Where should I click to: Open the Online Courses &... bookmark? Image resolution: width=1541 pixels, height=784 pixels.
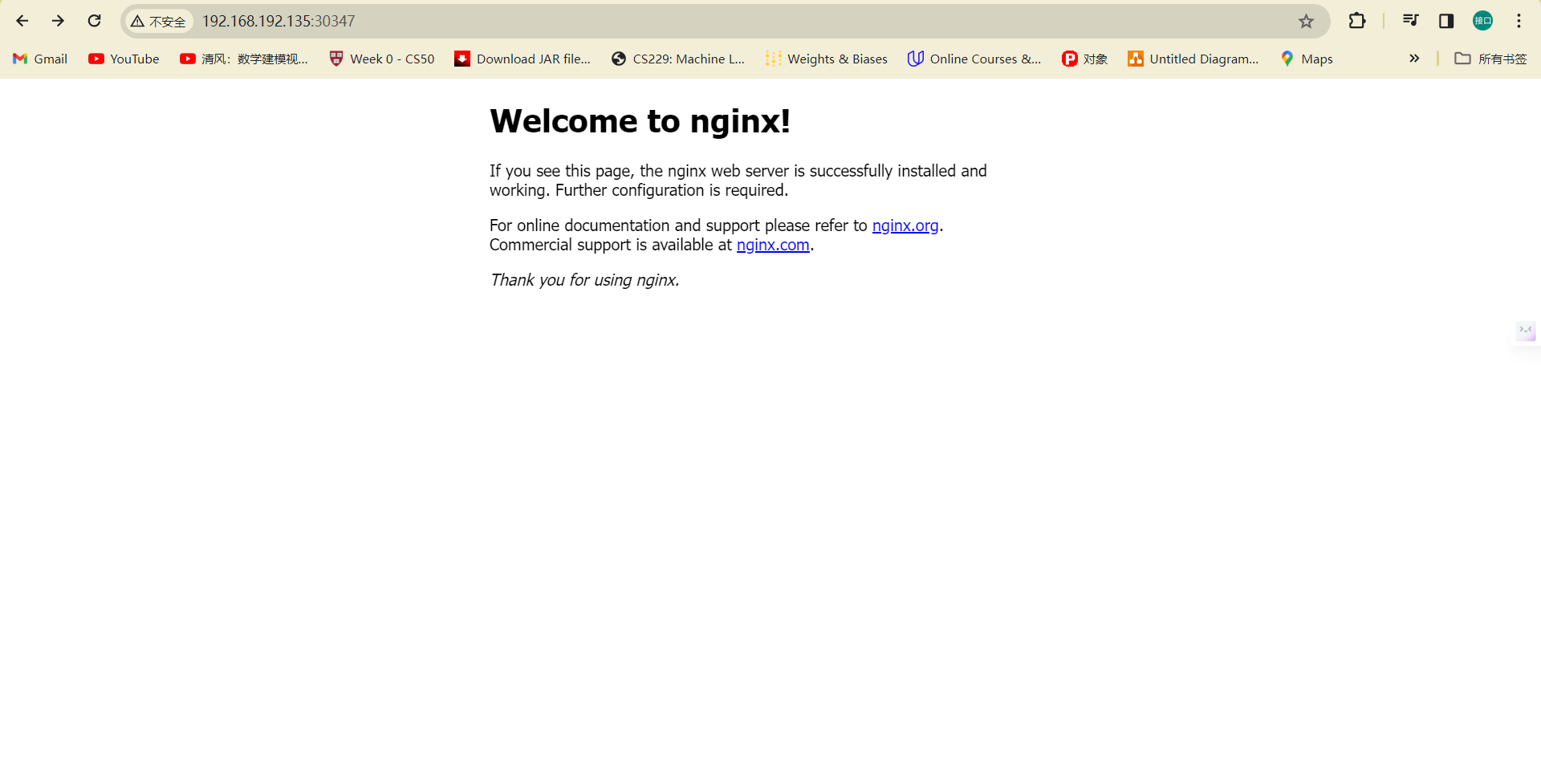[974, 59]
